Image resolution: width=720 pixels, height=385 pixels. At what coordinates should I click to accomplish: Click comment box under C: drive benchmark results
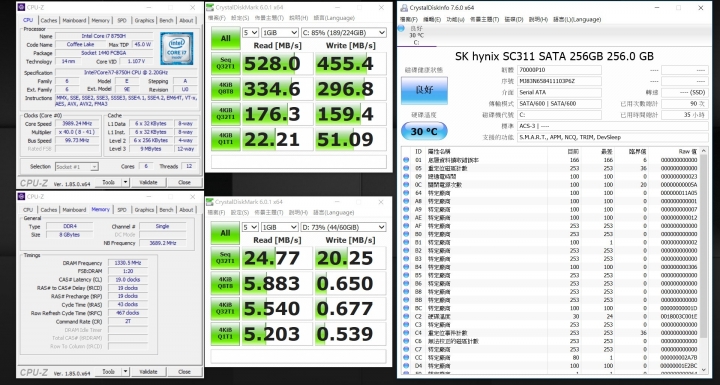pos(298,162)
